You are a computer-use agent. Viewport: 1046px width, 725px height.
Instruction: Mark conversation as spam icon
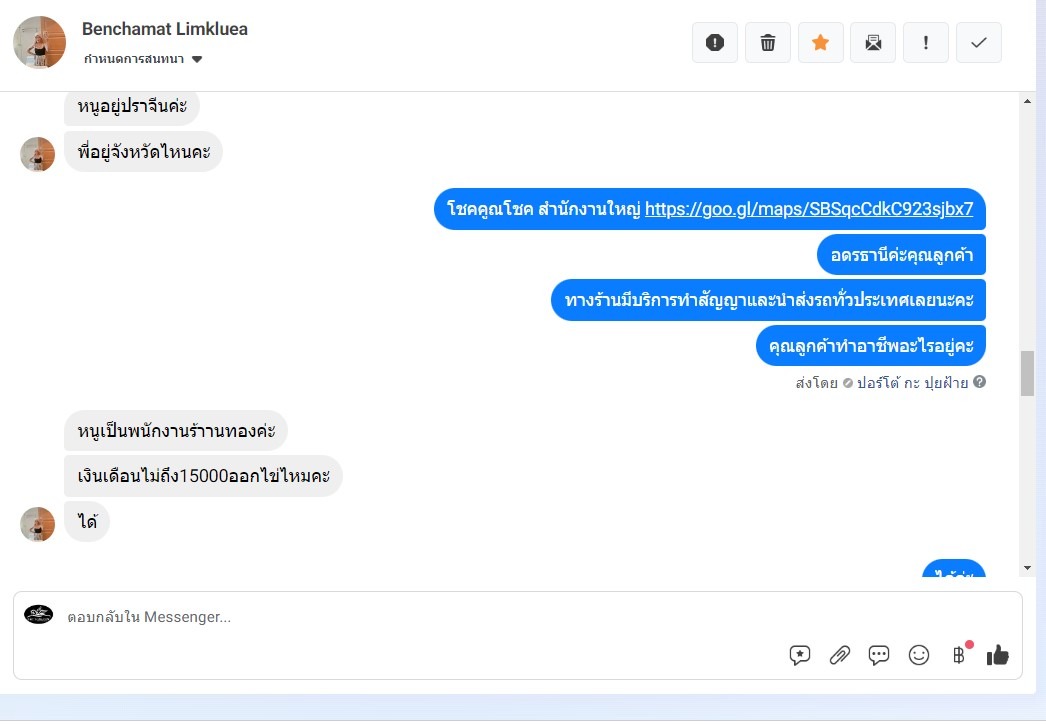click(x=714, y=43)
